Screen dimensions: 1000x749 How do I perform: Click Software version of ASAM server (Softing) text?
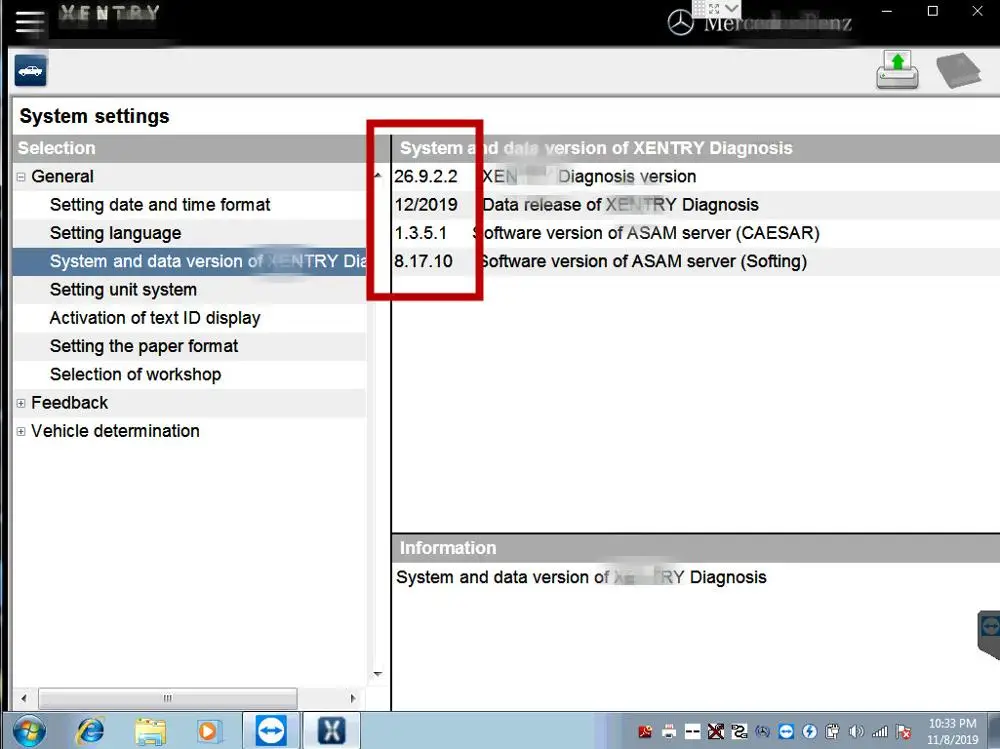643,261
